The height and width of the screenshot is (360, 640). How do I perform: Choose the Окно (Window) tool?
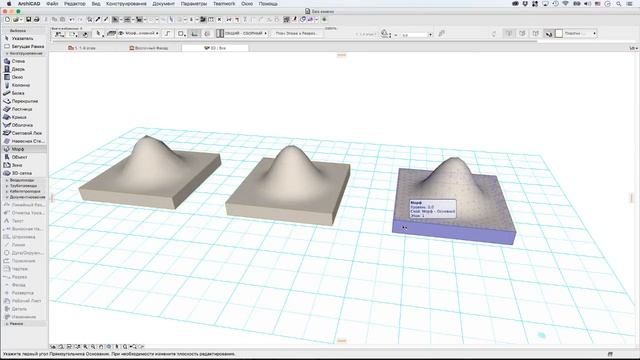point(24,77)
